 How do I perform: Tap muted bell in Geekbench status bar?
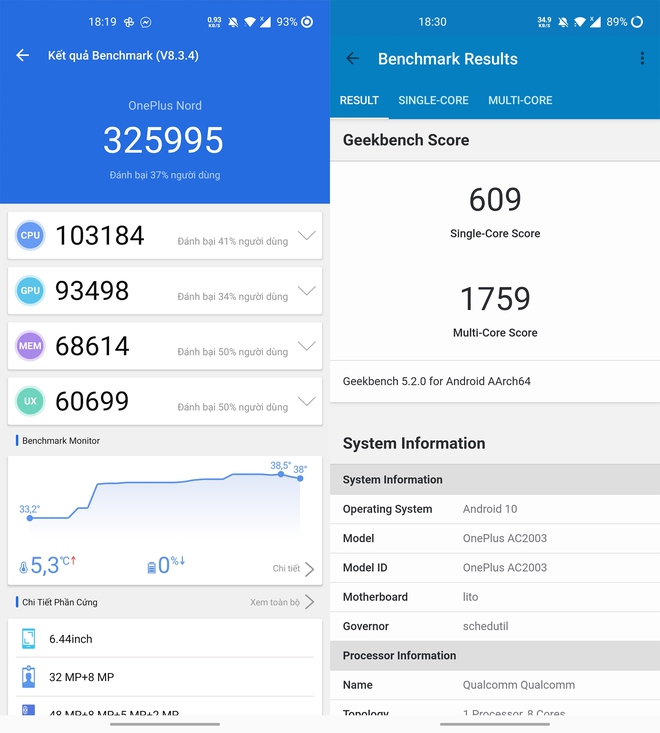click(563, 22)
